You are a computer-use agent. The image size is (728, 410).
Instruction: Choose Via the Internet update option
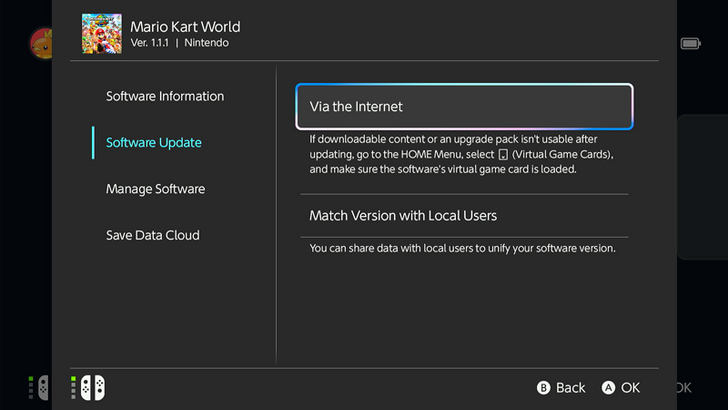[x=464, y=106]
